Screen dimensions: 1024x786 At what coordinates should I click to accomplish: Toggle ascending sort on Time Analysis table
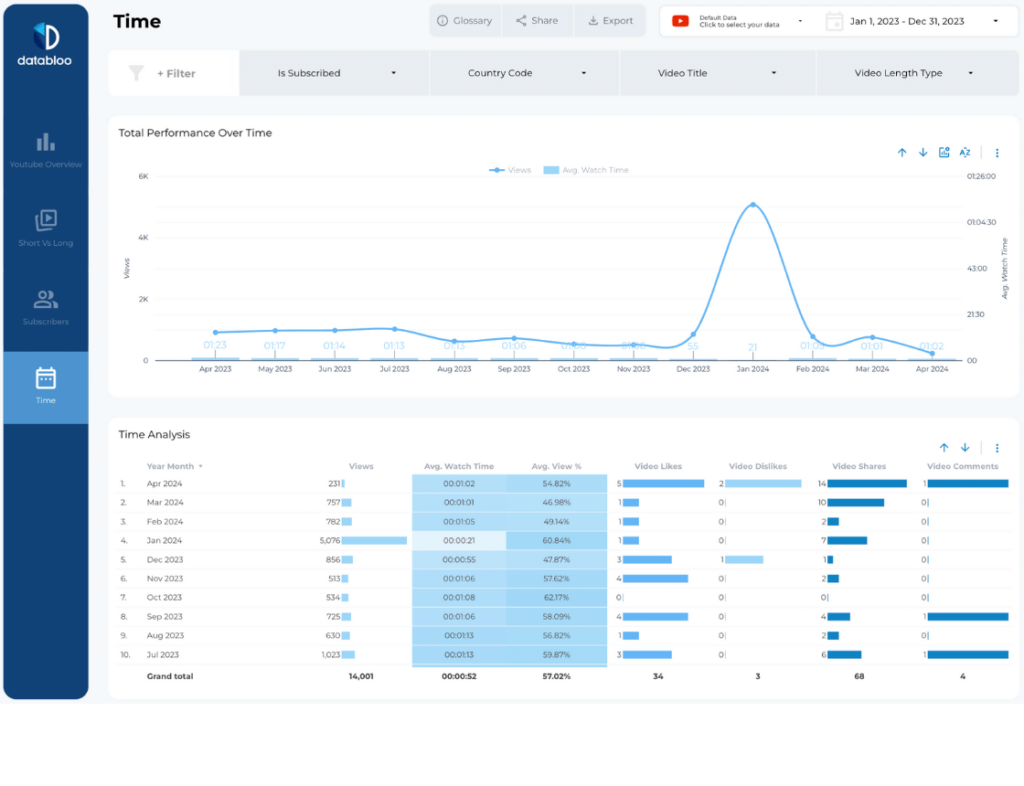943,447
